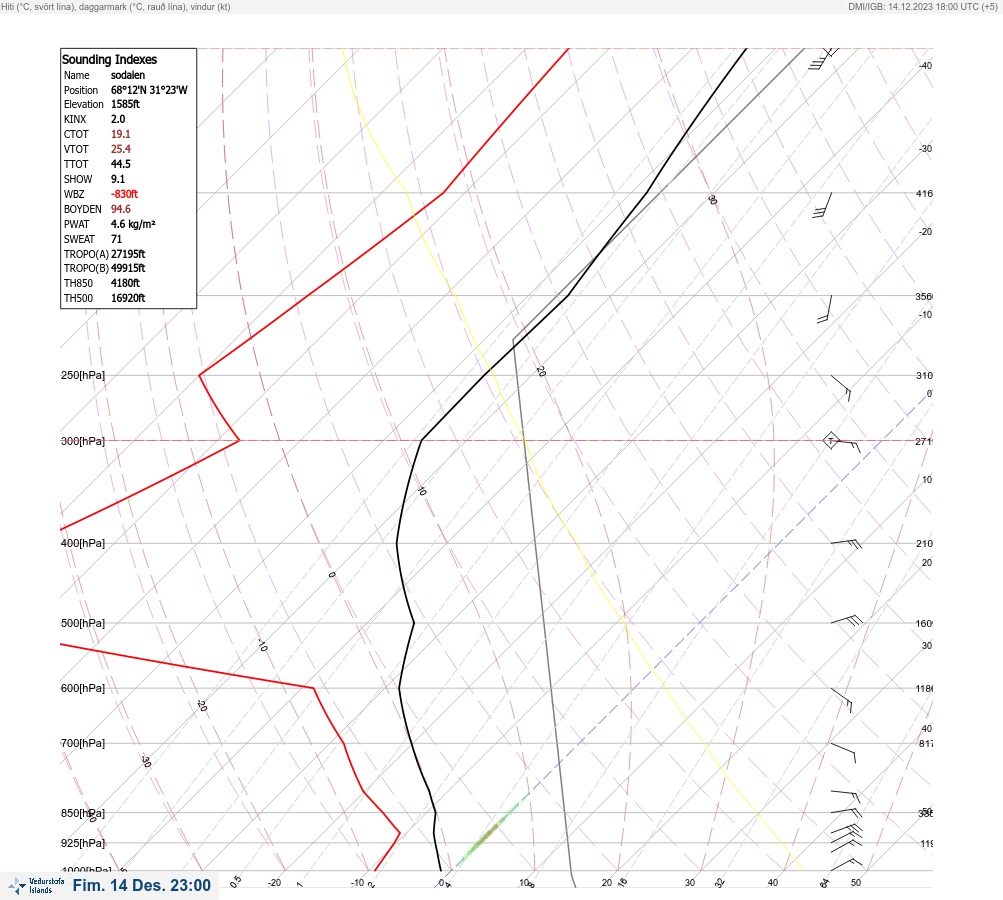Click the 925[hPa] pressure level label
The width and height of the screenshot is (1003, 900).
coord(83,843)
